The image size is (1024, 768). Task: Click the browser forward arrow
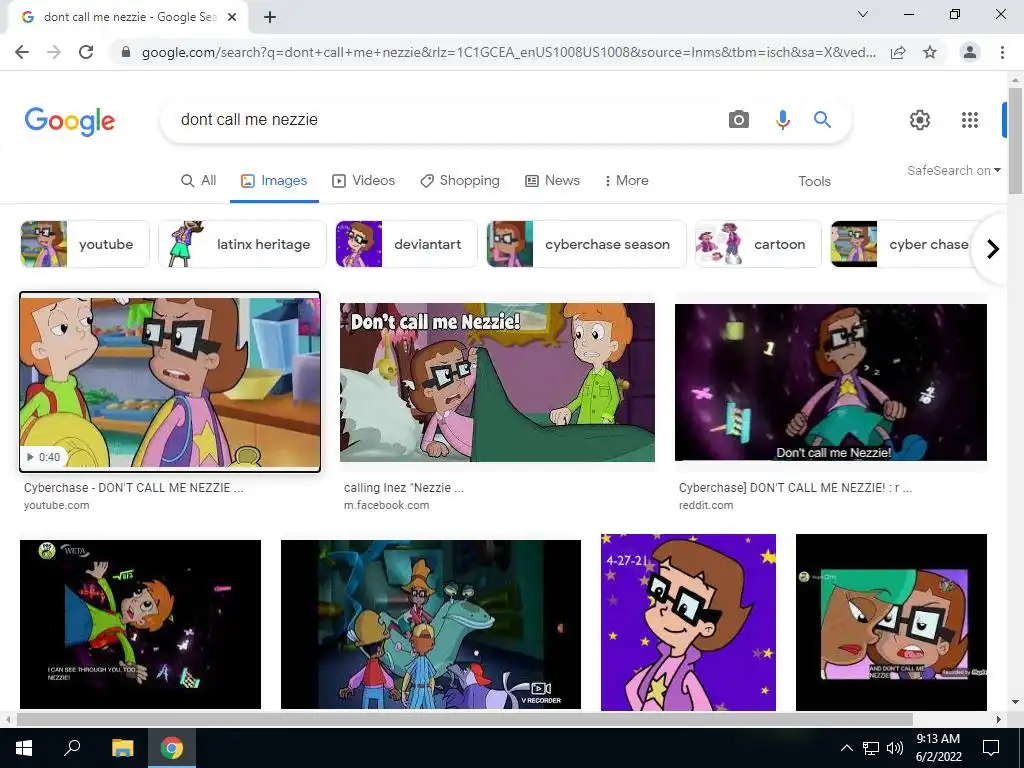[x=54, y=52]
